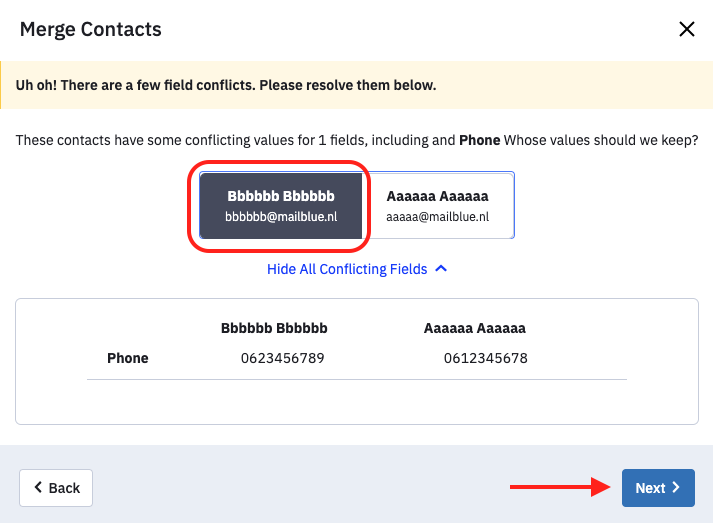Click the 'Whose values should we keep?' text
The image size is (713, 523).
(601, 140)
